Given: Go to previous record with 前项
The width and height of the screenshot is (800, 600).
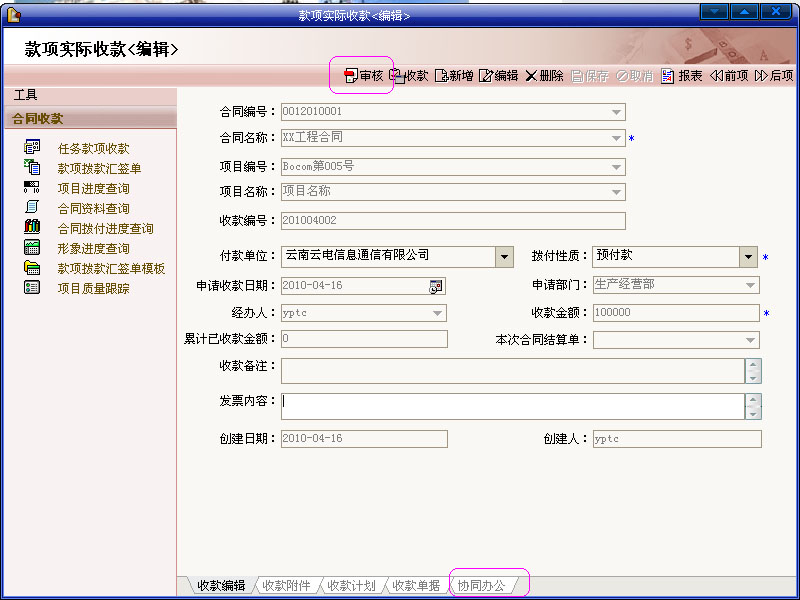Looking at the screenshot, I should click(x=729, y=76).
